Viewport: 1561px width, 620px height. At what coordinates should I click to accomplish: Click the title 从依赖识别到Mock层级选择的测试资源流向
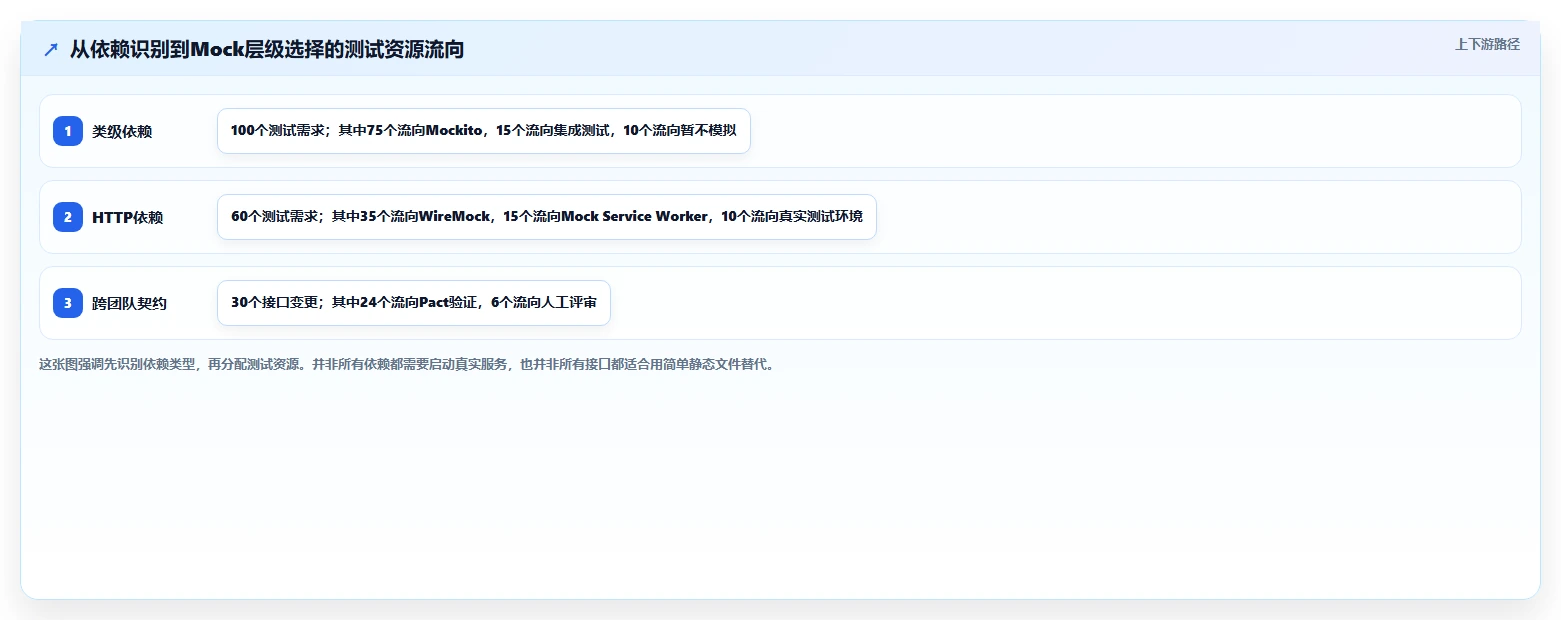[267, 49]
